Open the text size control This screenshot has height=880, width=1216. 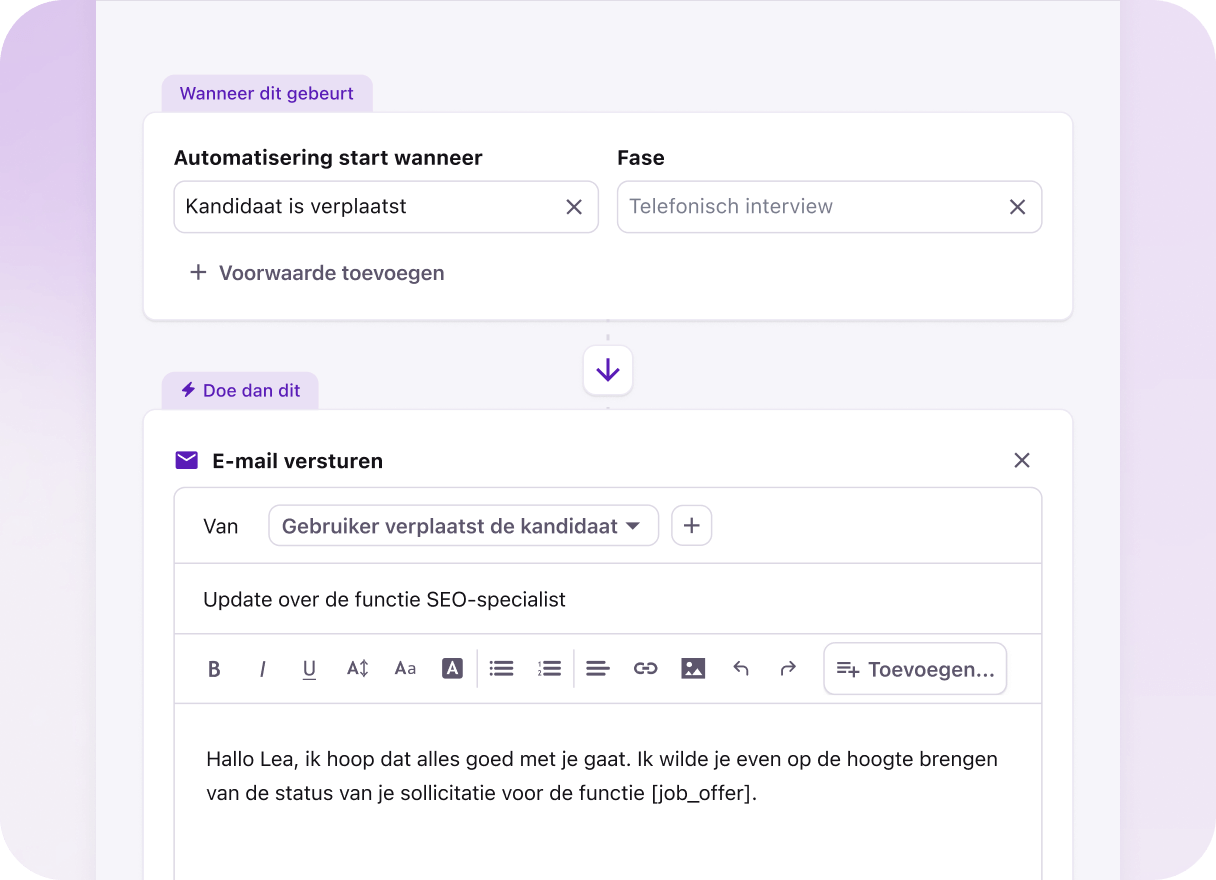[x=357, y=668]
